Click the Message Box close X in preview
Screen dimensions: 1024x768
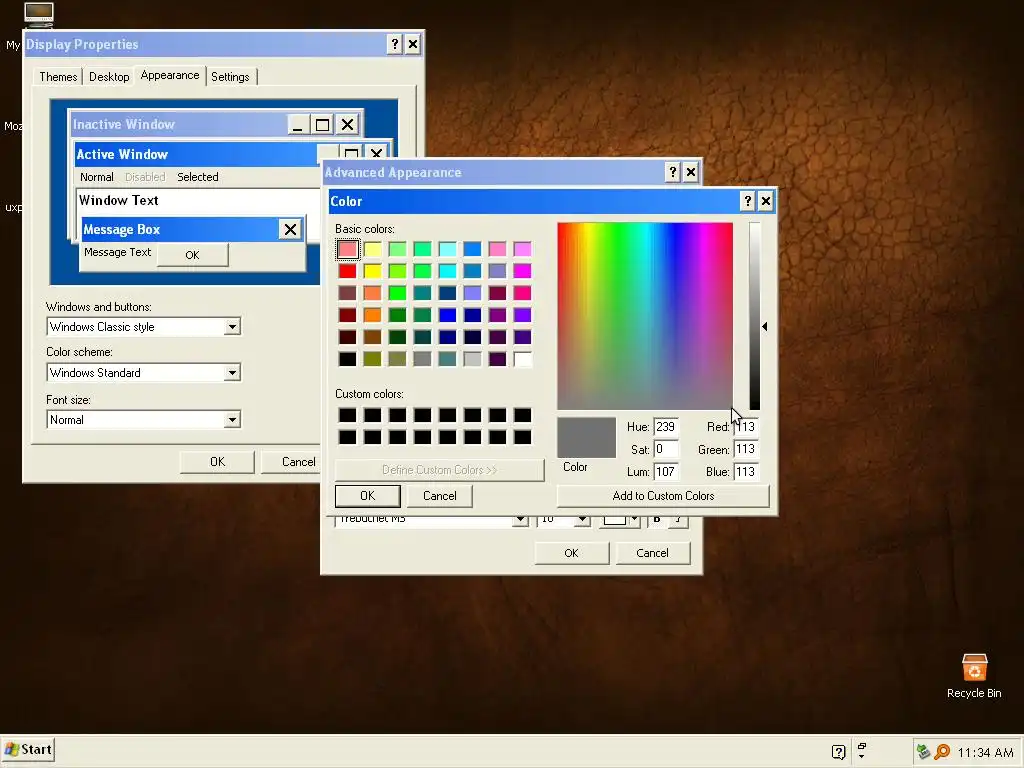(x=290, y=229)
